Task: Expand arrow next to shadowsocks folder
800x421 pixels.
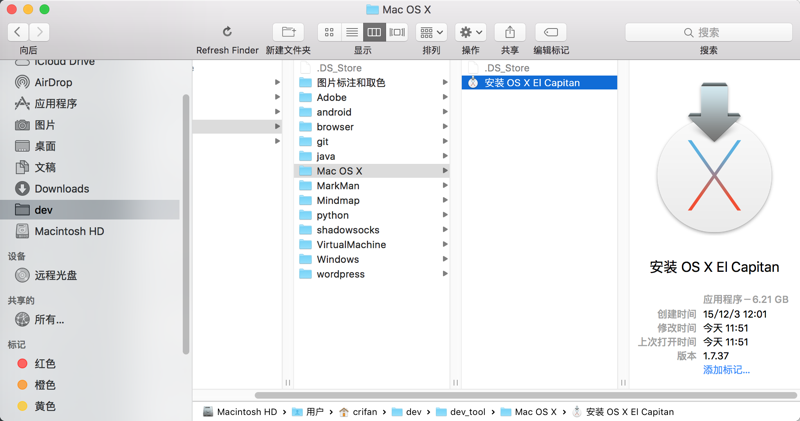Action: click(445, 230)
